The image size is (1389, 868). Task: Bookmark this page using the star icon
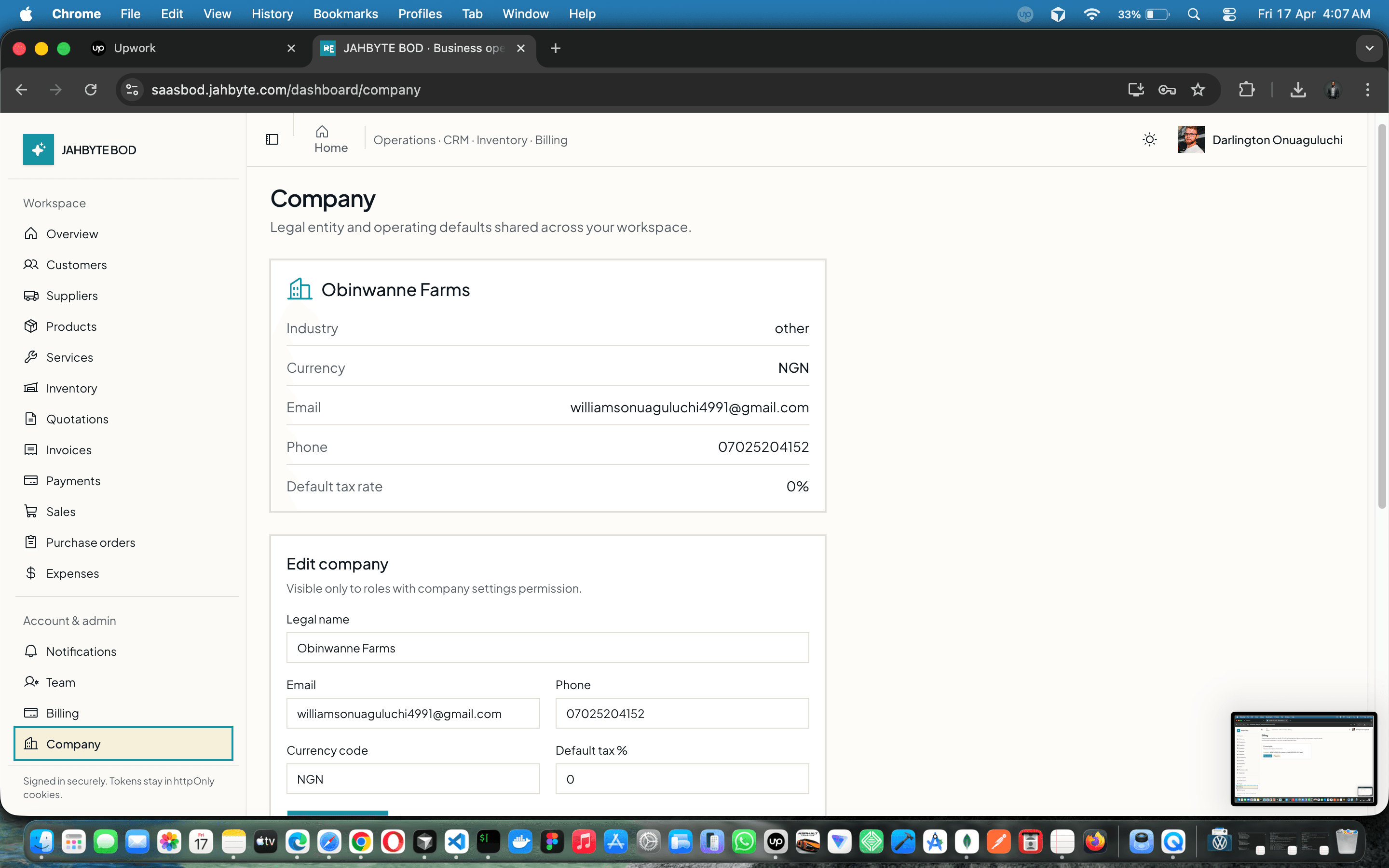tap(1198, 90)
